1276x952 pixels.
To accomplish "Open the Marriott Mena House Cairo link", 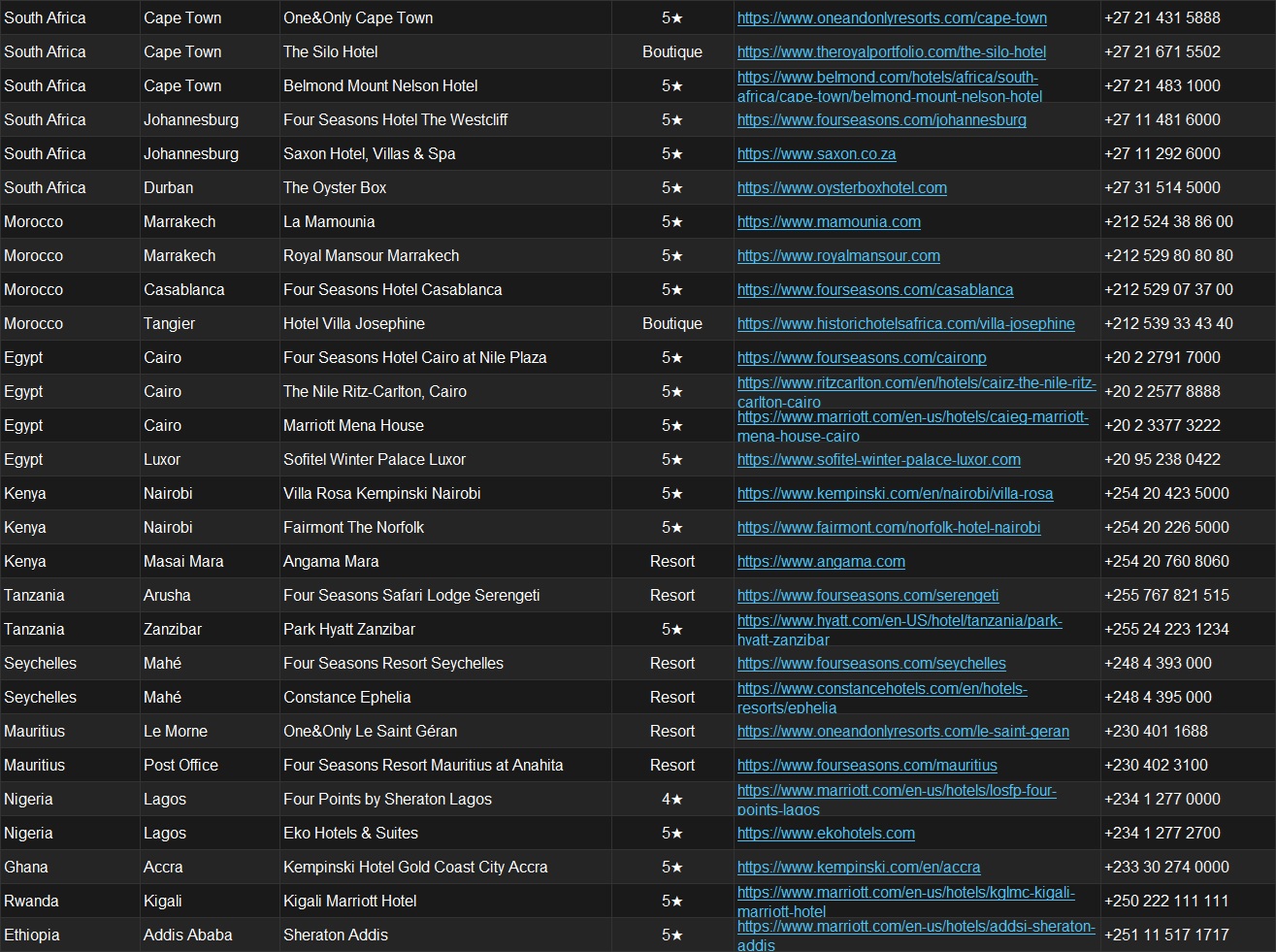I will [x=912, y=426].
